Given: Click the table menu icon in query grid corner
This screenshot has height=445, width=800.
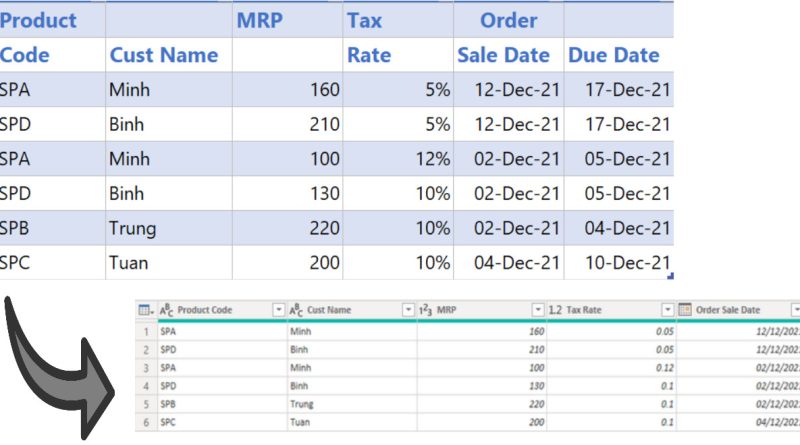Looking at the screenshot, I should 145,310.
